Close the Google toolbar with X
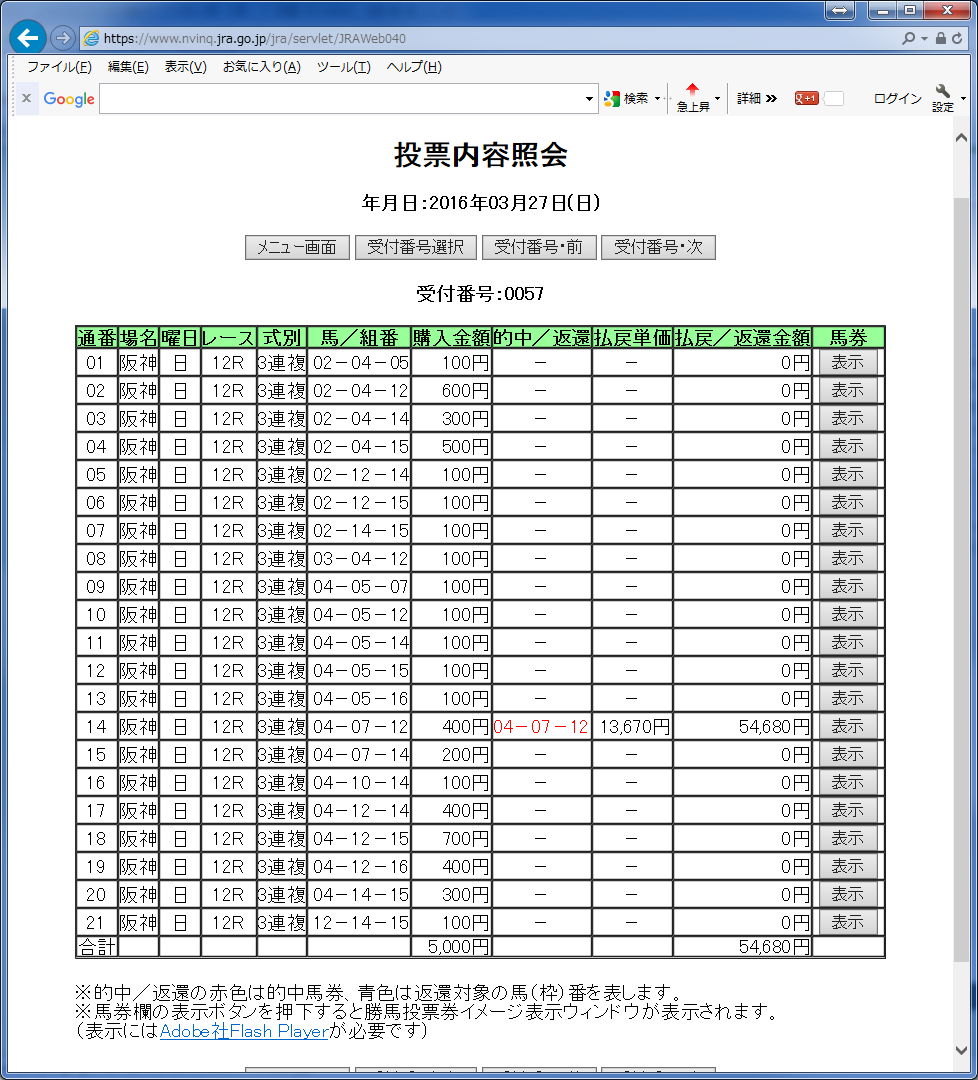 [x=27, y=98]
